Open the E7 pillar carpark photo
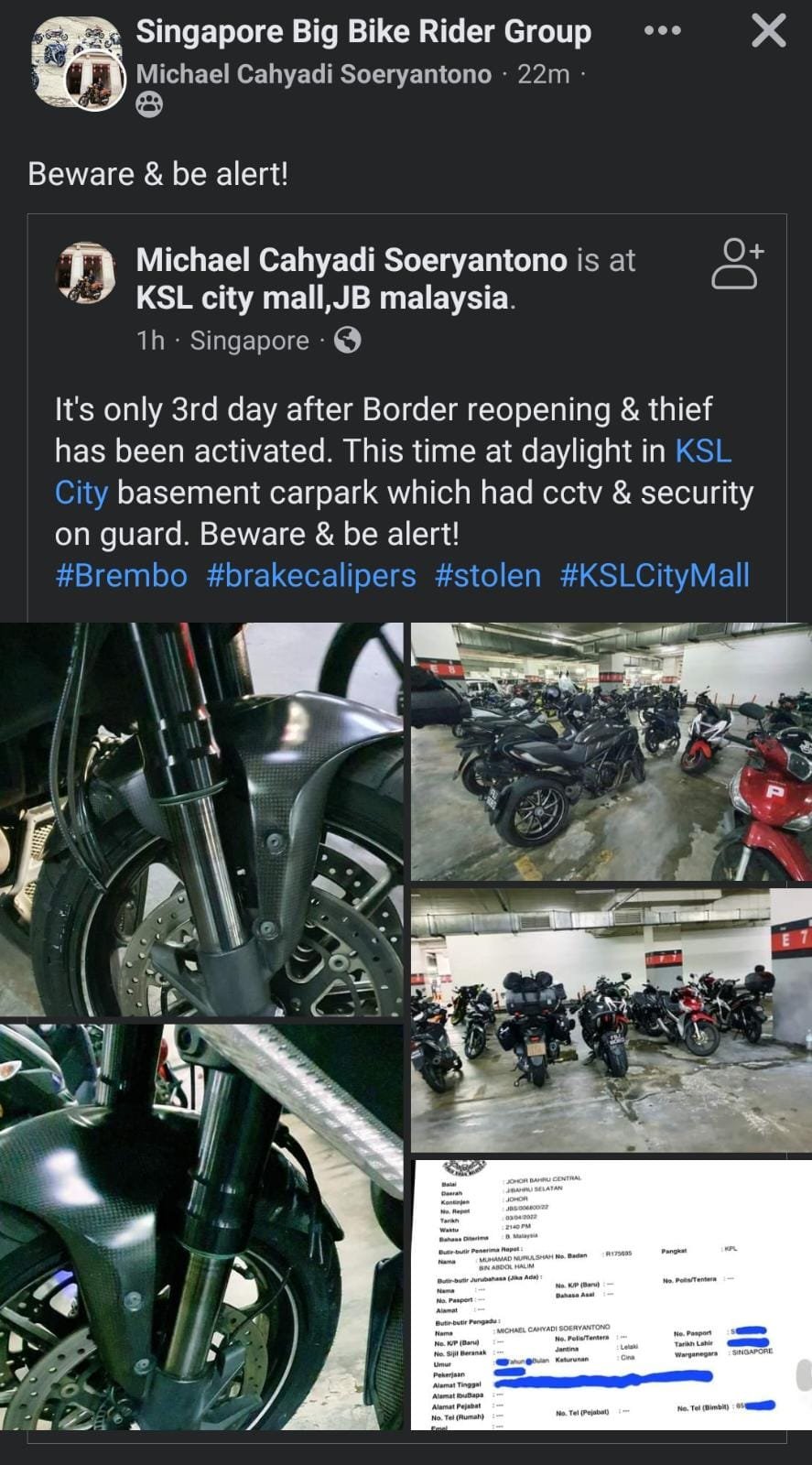The image size is (812, 1465). tap(612, 1020)
